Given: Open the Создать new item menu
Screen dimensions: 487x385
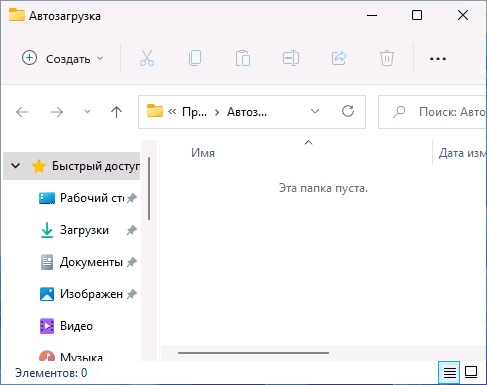Looking at the screenshot, I should tap(63, 59).
